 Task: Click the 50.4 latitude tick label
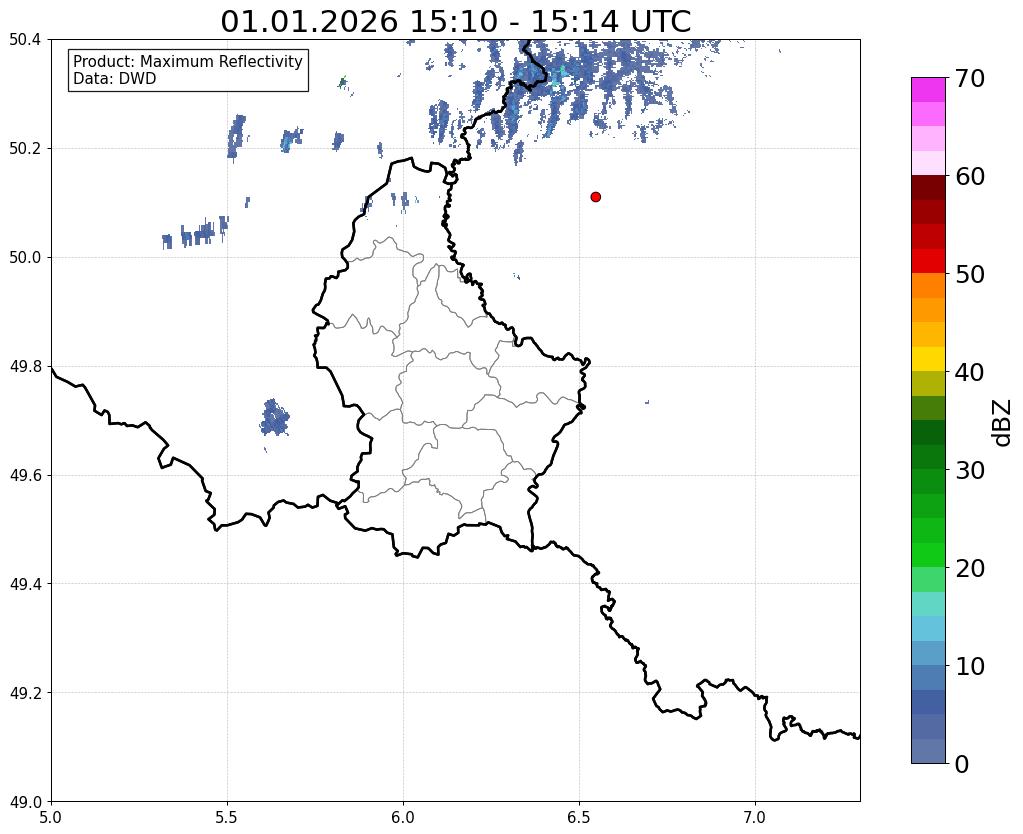[24, 40]
